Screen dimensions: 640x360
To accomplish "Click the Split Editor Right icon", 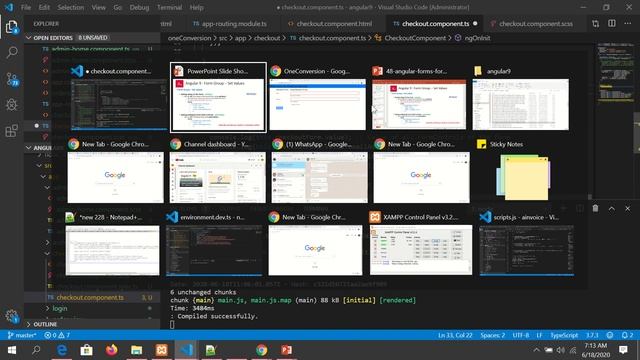I will pyautogui.click(x=611, y=24).
